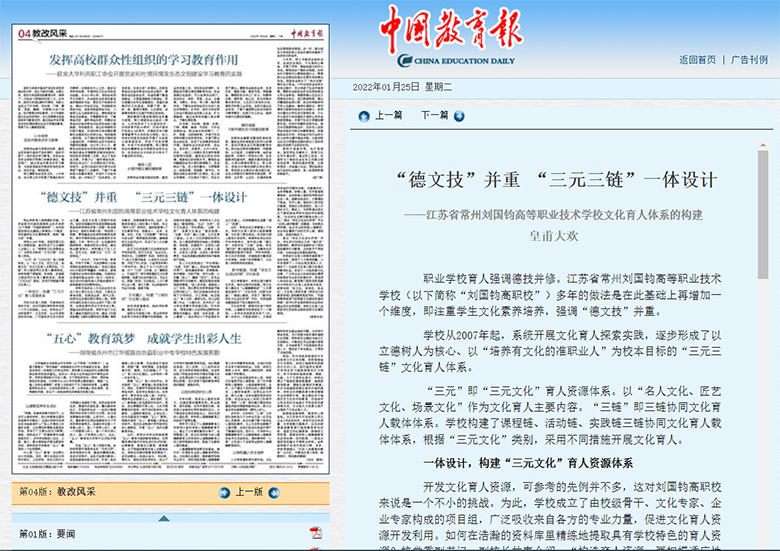The image size is (780, 551).
Task: Click the author name 皇甫大欢
Action: [x=554, y=236]
